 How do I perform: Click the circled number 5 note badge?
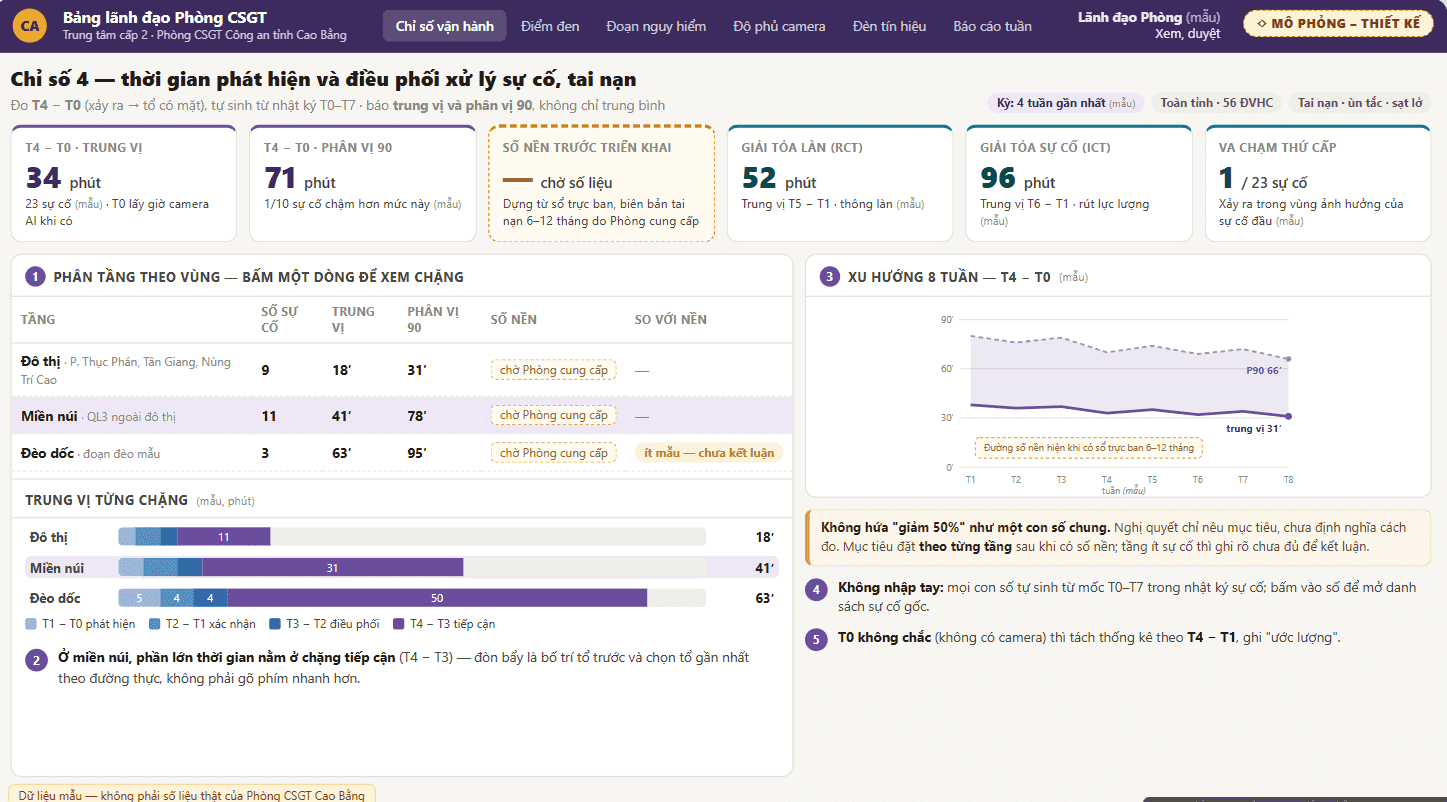816,640
